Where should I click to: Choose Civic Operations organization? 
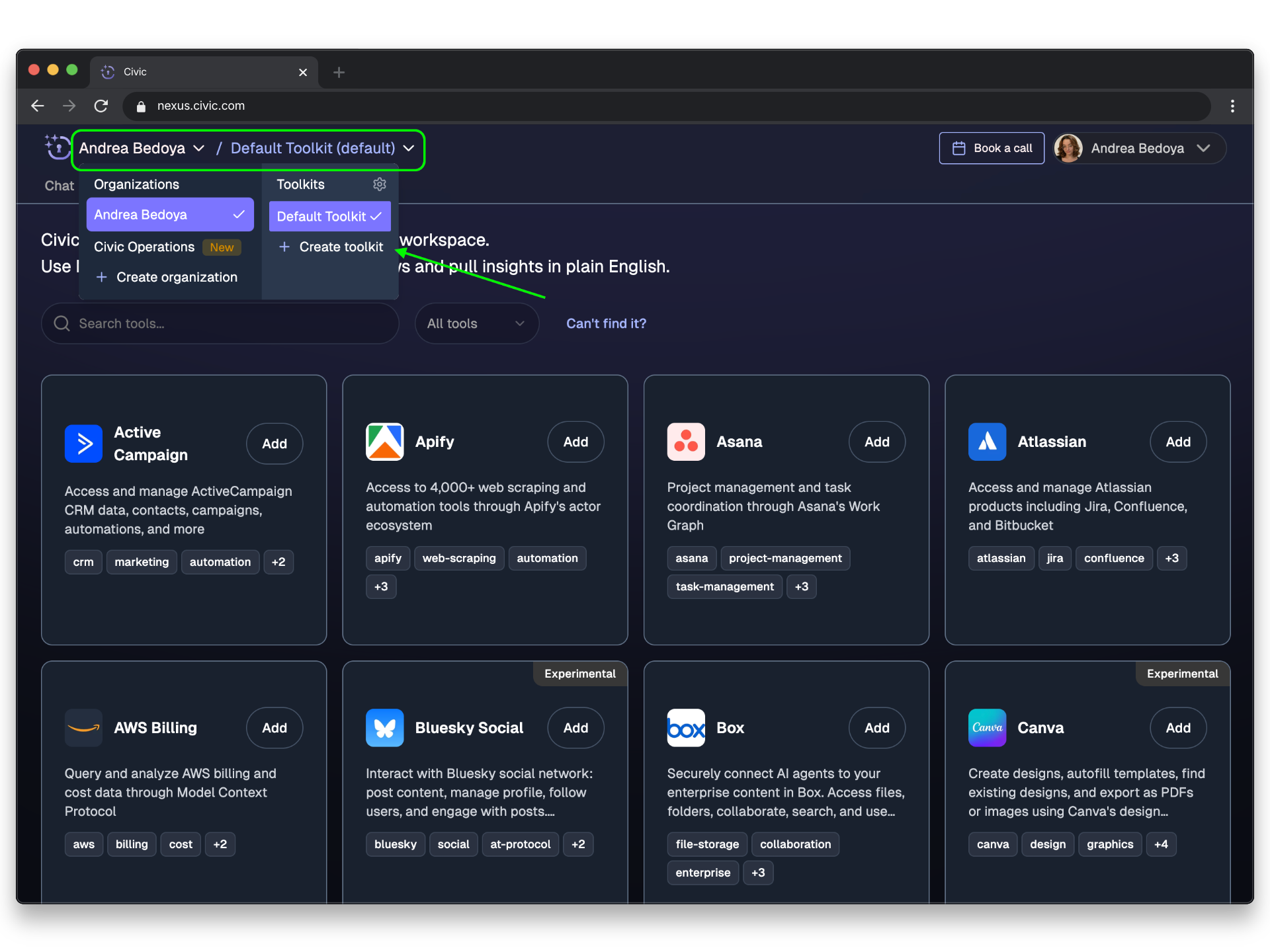pos(144,247)
